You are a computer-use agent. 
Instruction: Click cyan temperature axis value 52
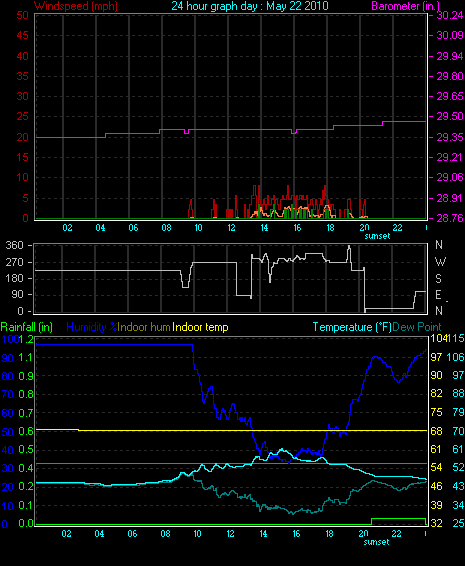click(x=458, y=467)
